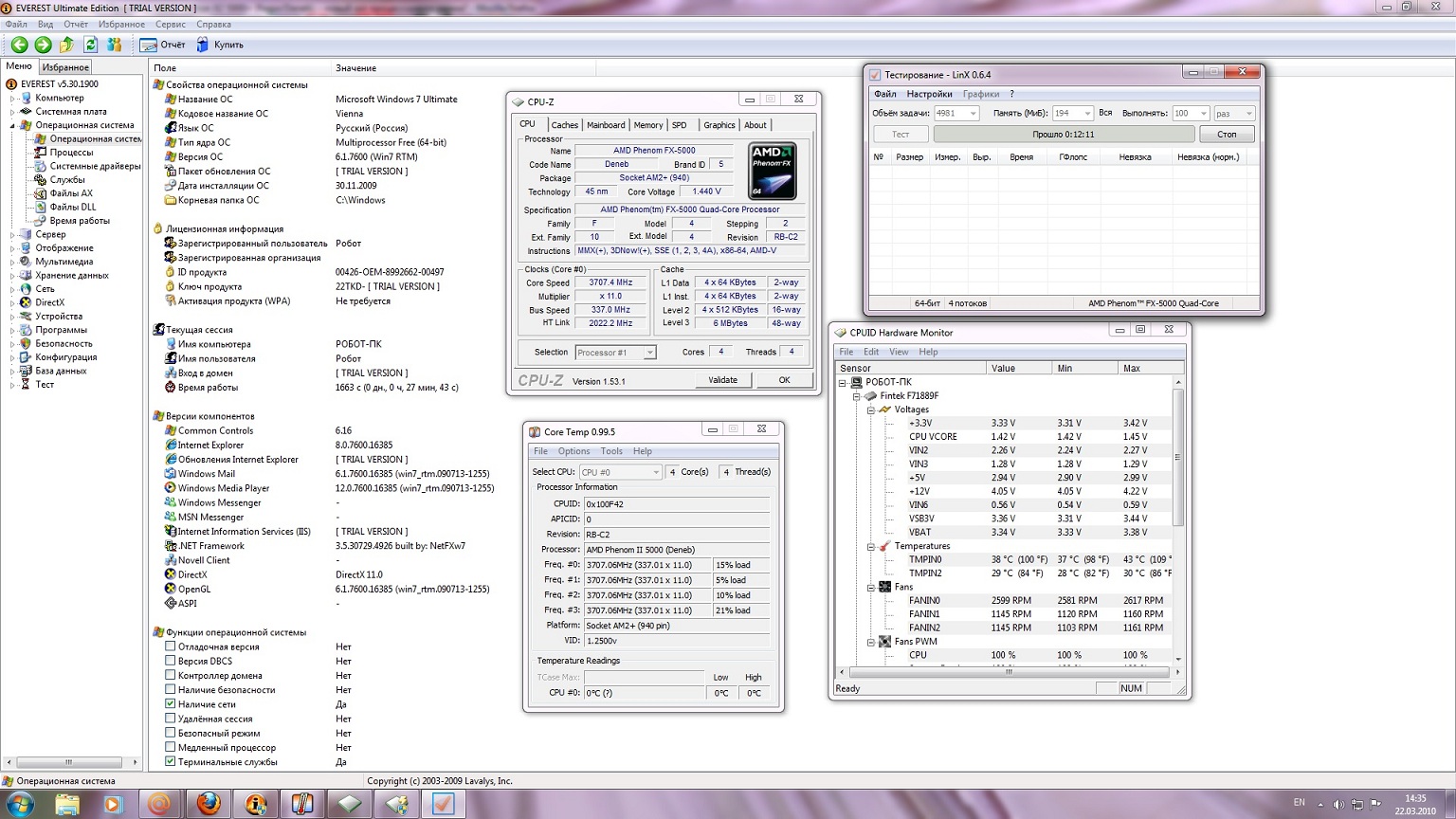Collapse the Операционная система tree node
This screenshot has height=819, width=1456.
(x=13, y=125)
